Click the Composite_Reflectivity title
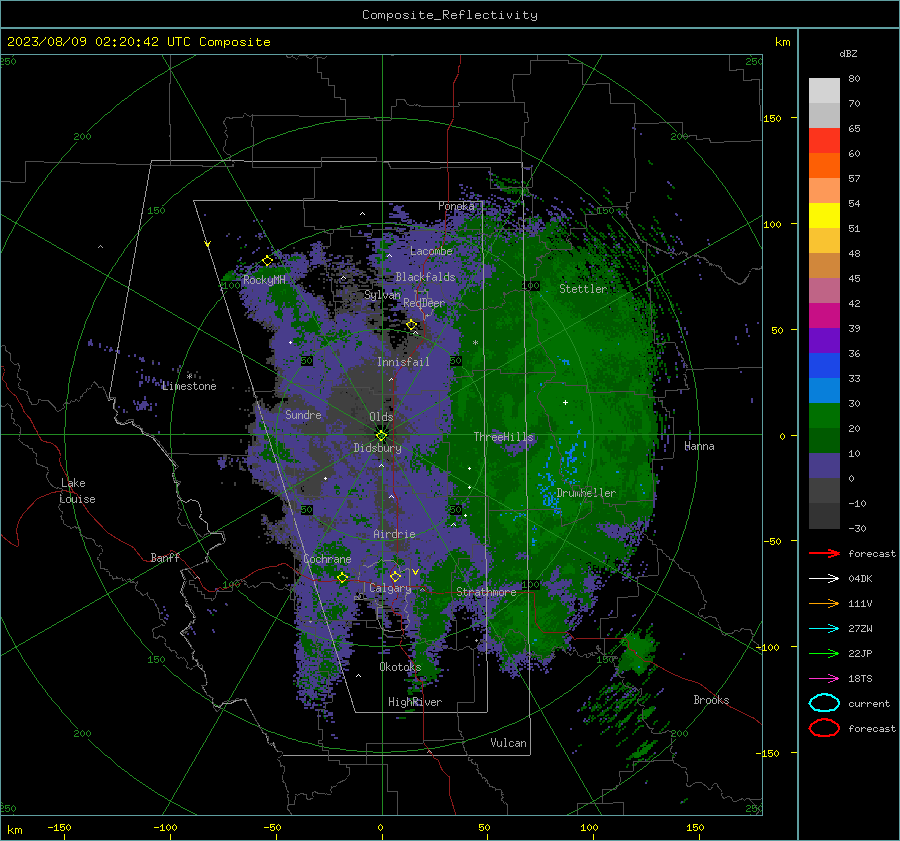 [x=450, y=15]
